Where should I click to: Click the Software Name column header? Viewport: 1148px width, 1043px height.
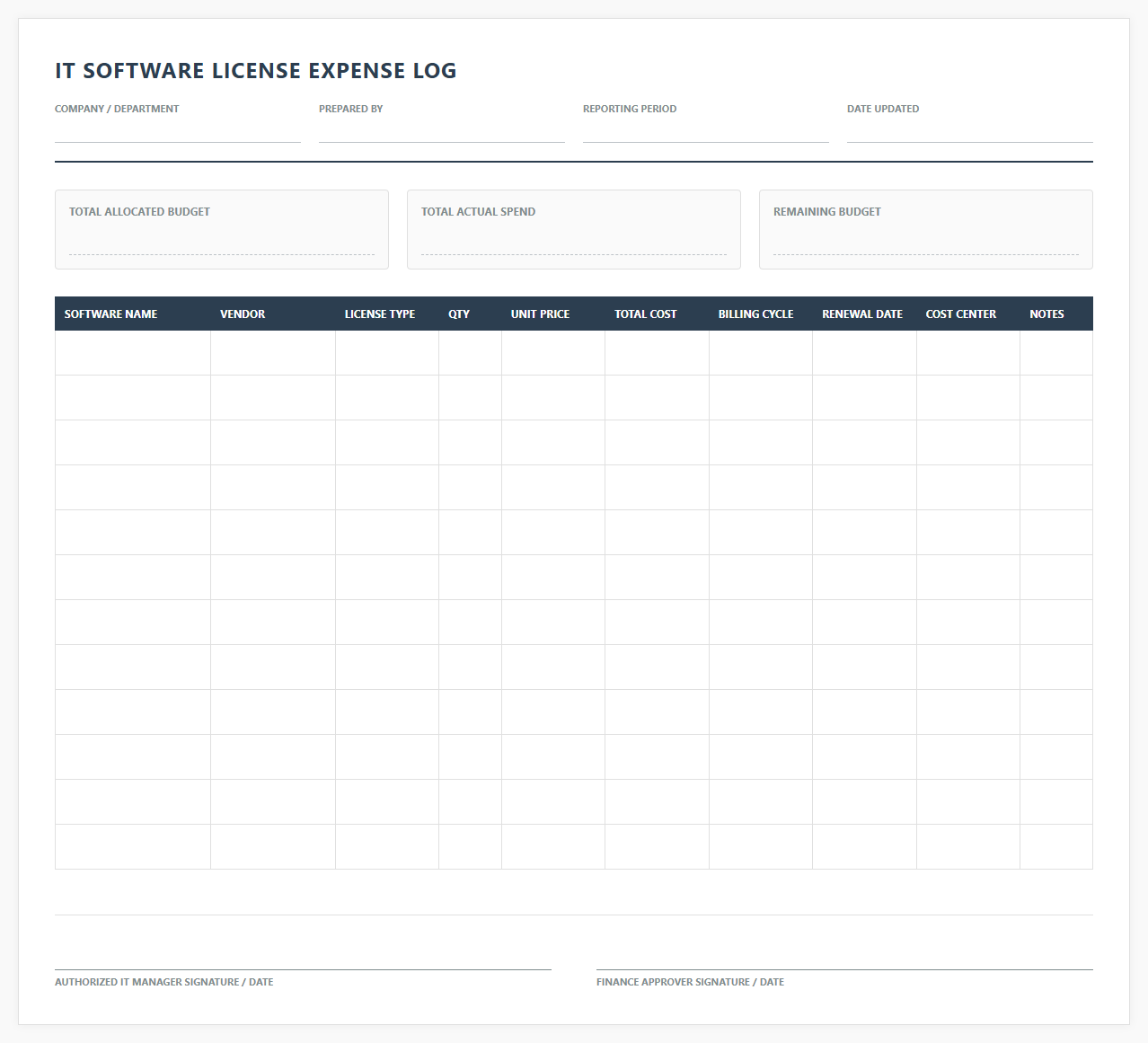[x=133, y=314]
